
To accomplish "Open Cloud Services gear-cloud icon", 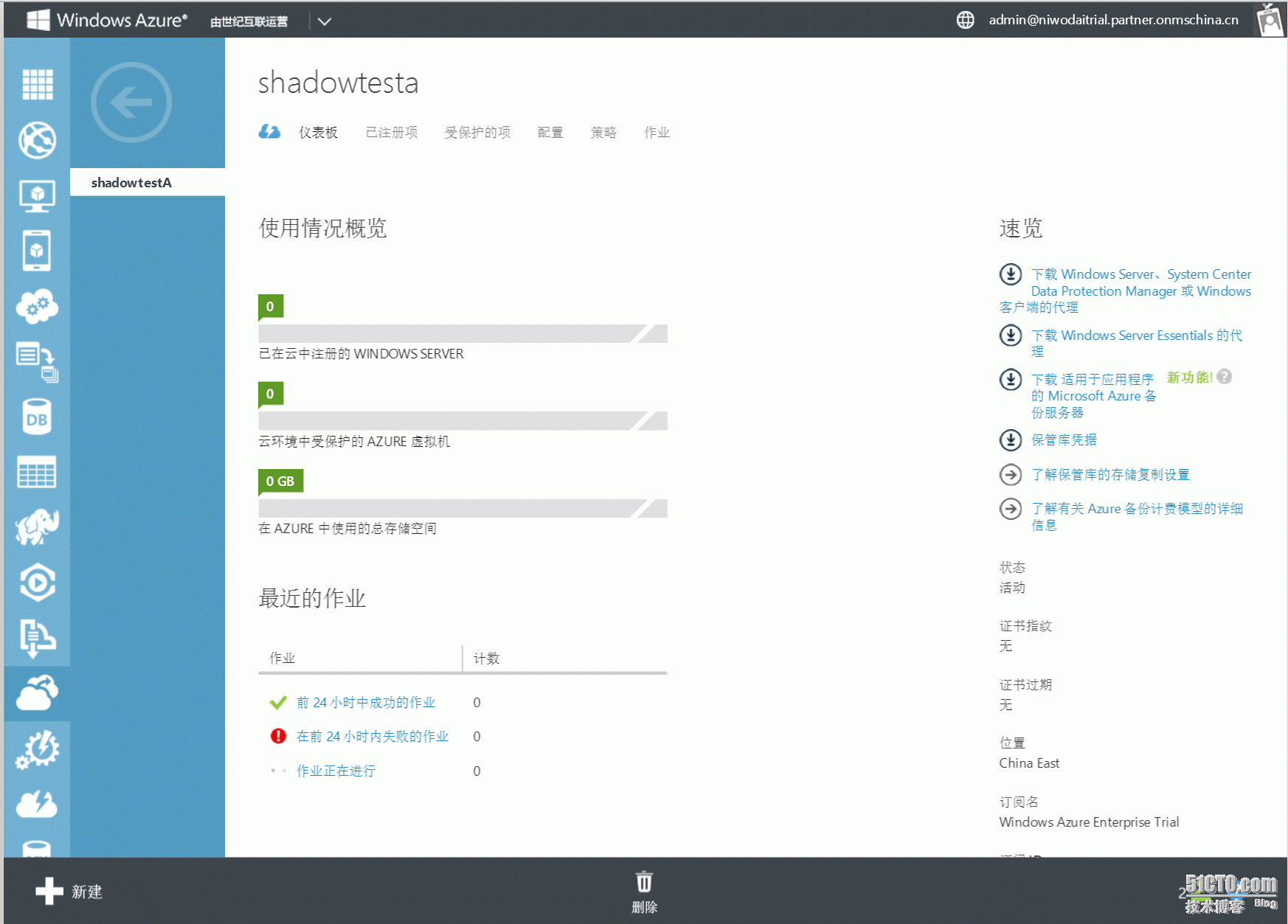I will (x=37, y=306).
